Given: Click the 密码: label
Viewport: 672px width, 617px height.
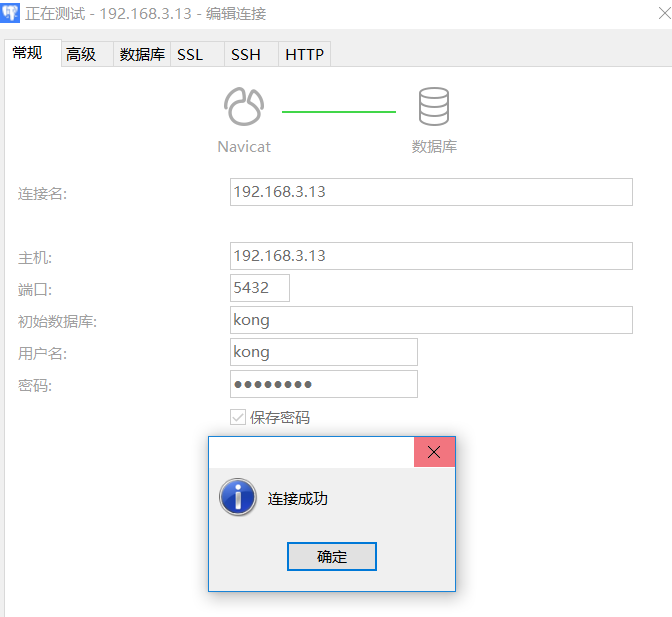Looking at the screenshot, I should (35, 386).
